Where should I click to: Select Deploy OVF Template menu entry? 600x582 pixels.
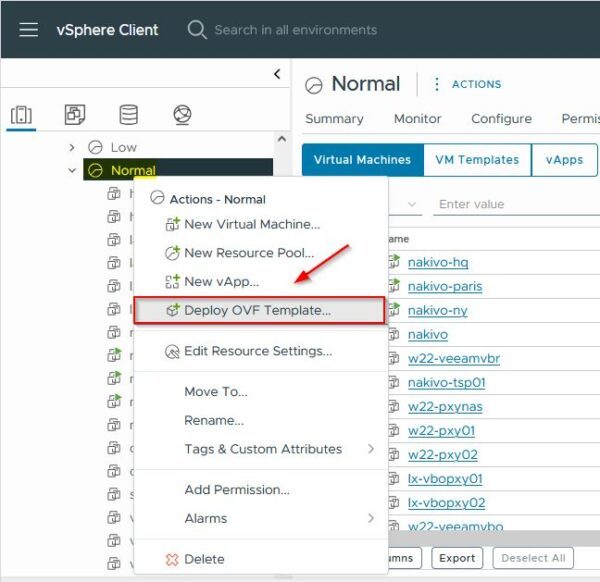[259, 310]
